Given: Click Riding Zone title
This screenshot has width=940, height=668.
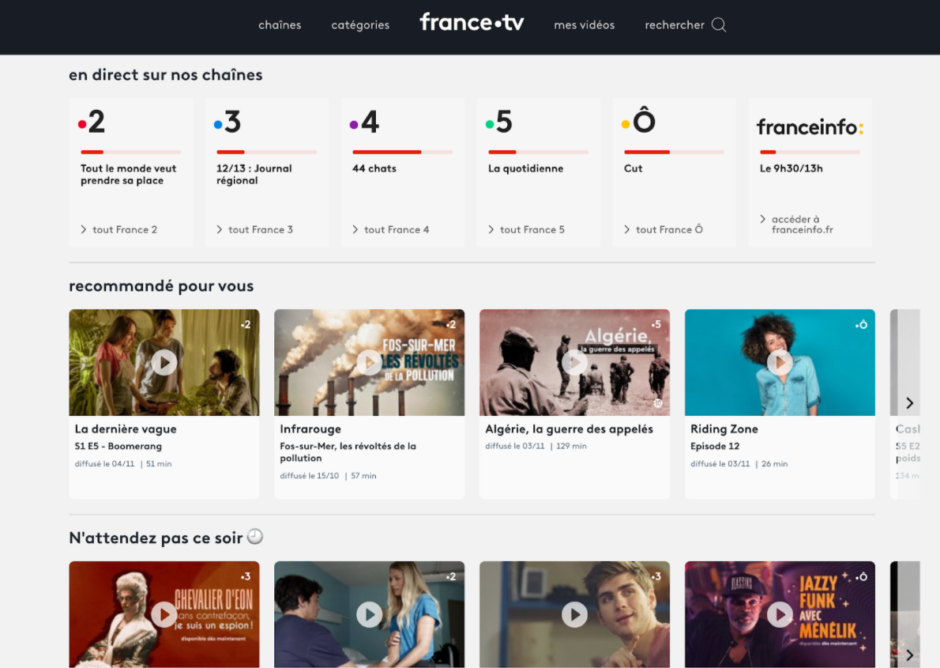Looking at the screenshot, I should [x=724, y=429].
